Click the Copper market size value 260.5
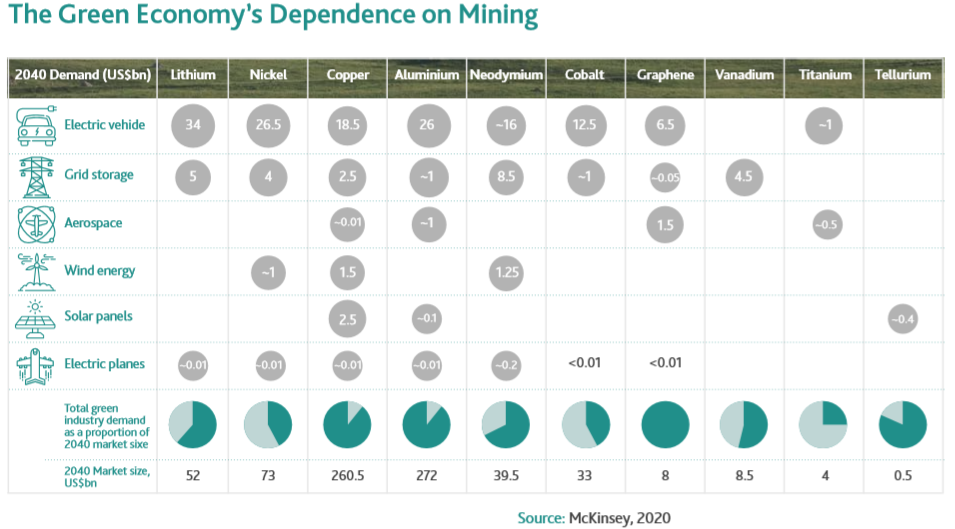 [x=348, y=476]
